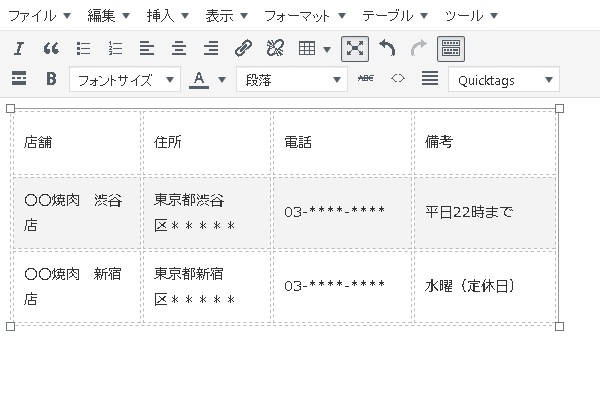This screenshot has width=600, height=402.
Task: Open the Quicktags dropdown
Action: [x=503, y=80]
